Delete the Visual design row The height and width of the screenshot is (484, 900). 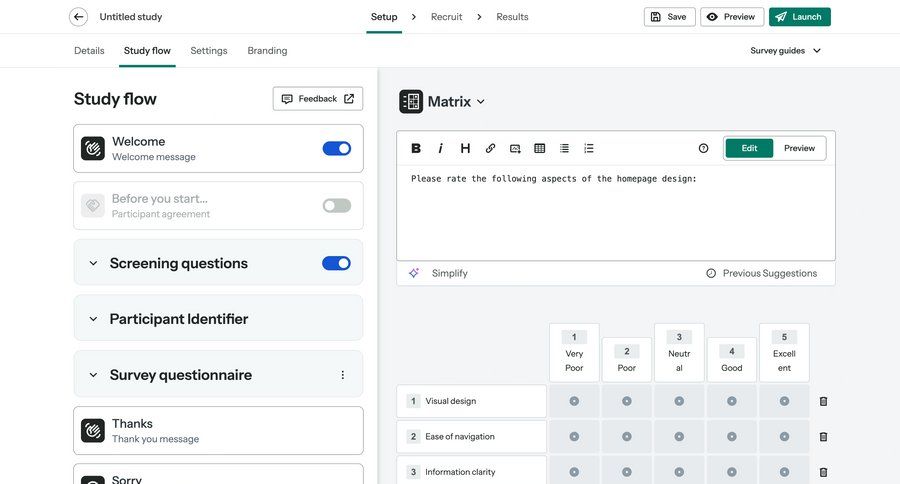pos(823,401)
